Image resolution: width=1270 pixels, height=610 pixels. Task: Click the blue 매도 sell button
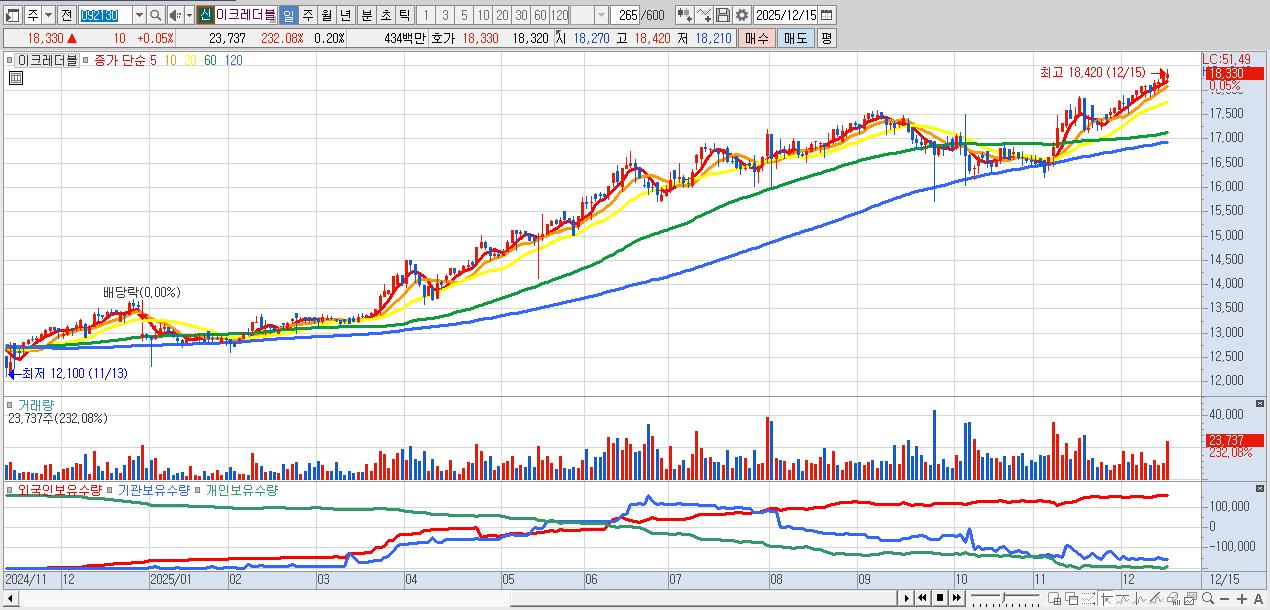(795, 38)
